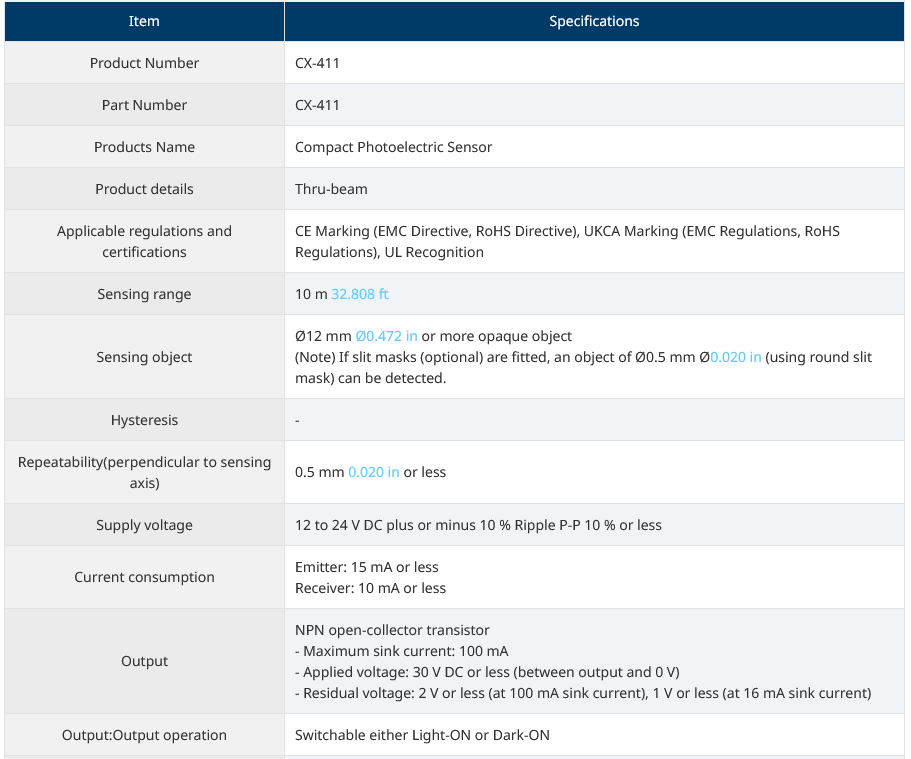Click the Thru-beam product details value
This screenshot has width=911, height=759.
point(331,189)
